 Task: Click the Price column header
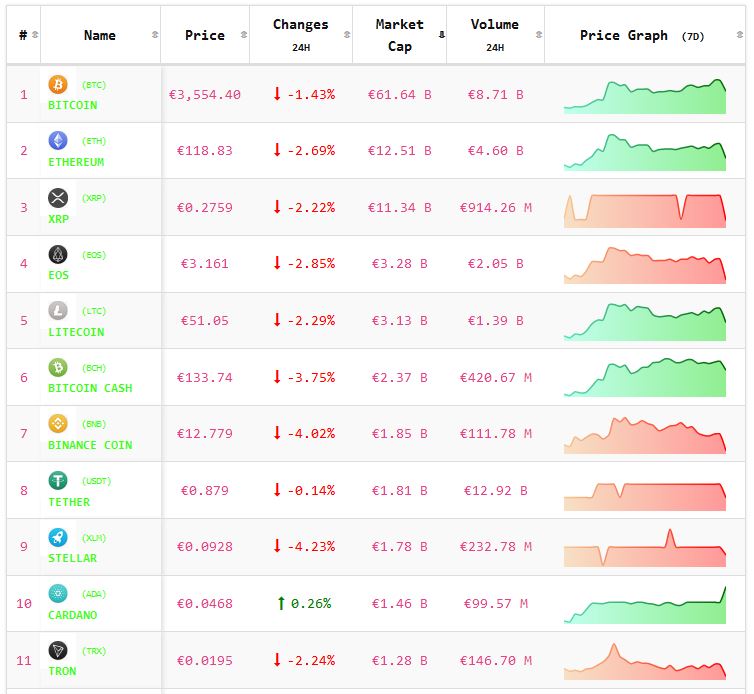pos(205,35)
